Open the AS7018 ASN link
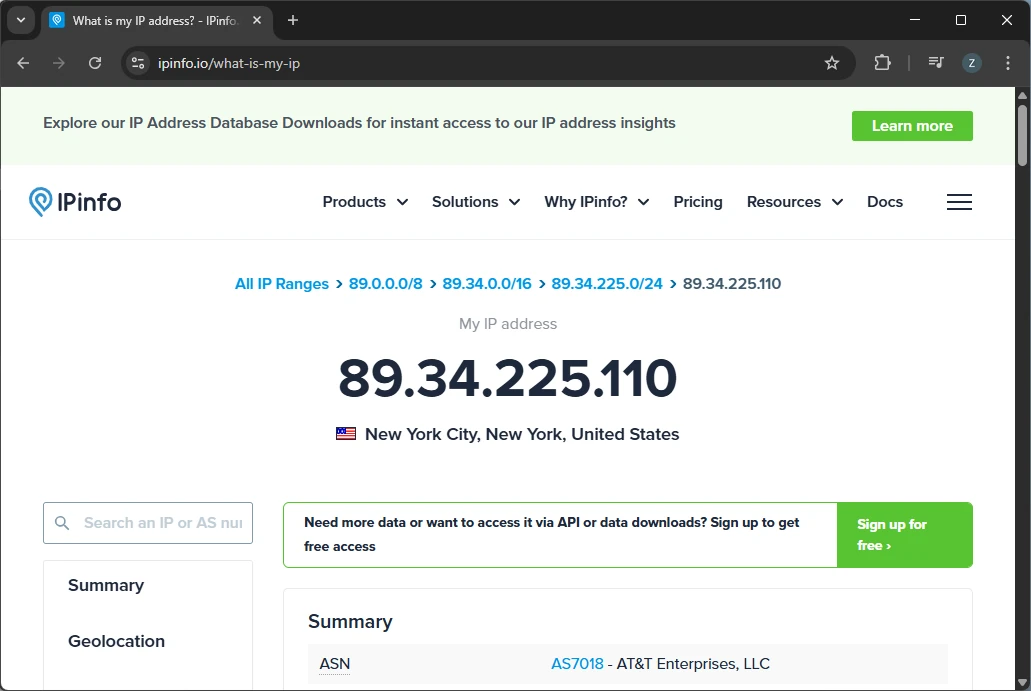The width and height of the screenshot is (1031, 691). (577, 664)
